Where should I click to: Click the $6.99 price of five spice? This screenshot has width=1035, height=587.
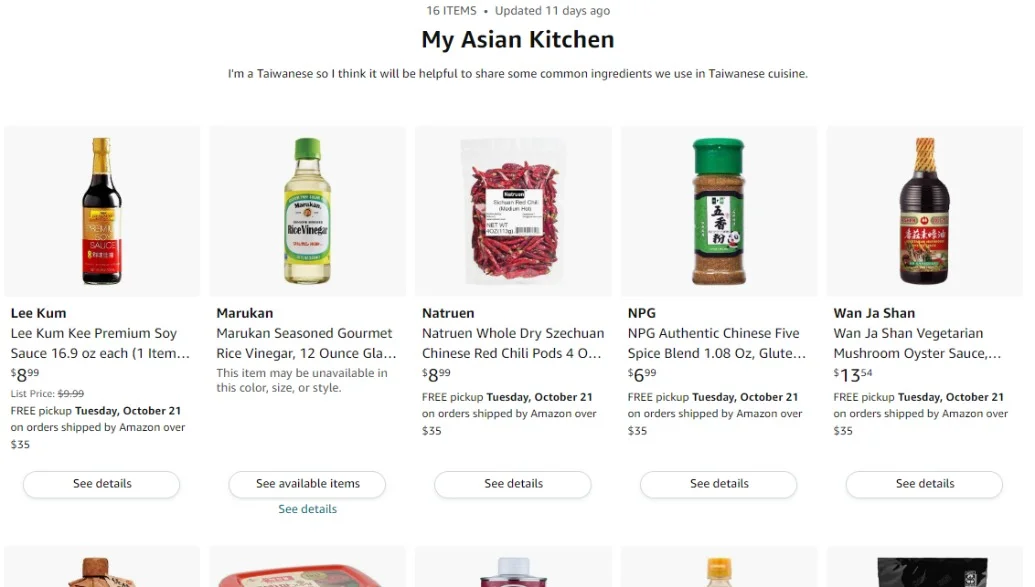(642, 375)
